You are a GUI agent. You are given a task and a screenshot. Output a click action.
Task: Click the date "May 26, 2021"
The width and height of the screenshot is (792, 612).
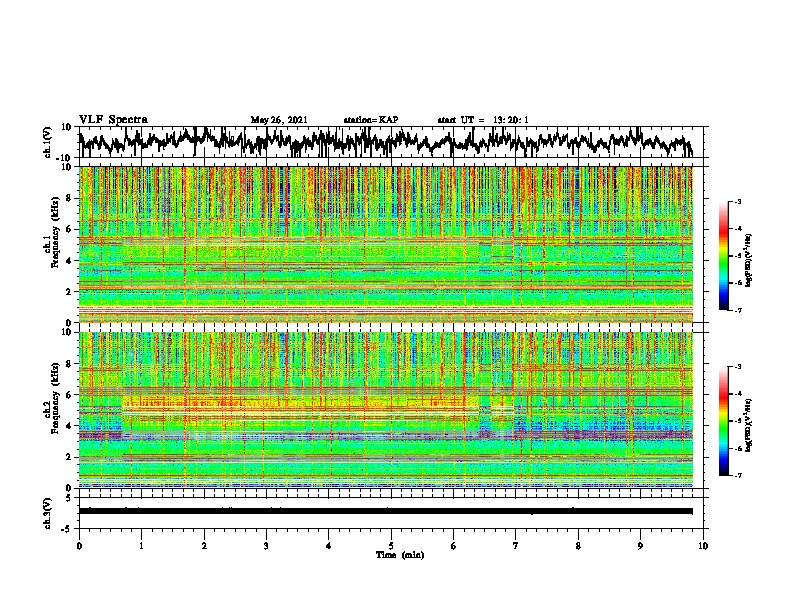279,120
